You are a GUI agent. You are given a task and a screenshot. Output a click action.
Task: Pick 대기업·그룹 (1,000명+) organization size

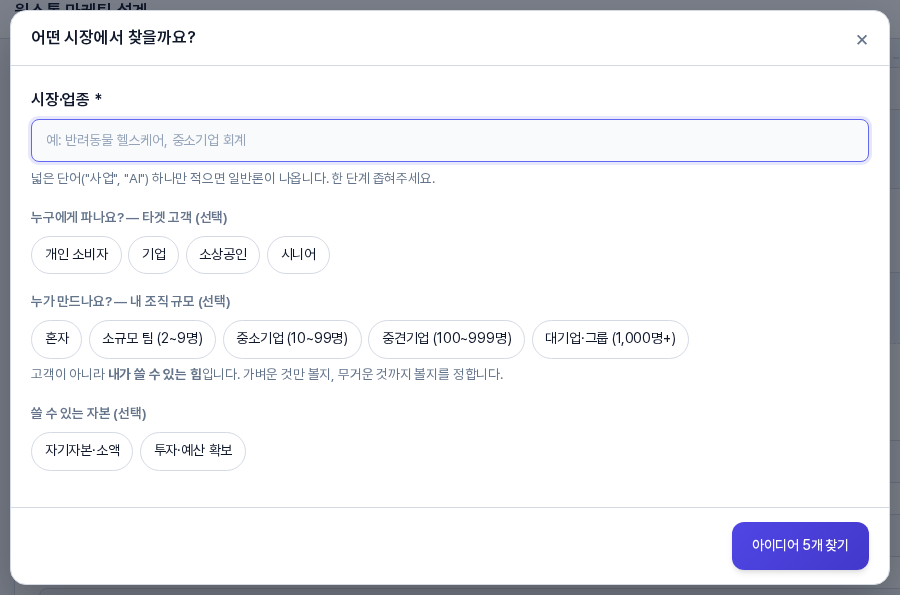point(610,339)
